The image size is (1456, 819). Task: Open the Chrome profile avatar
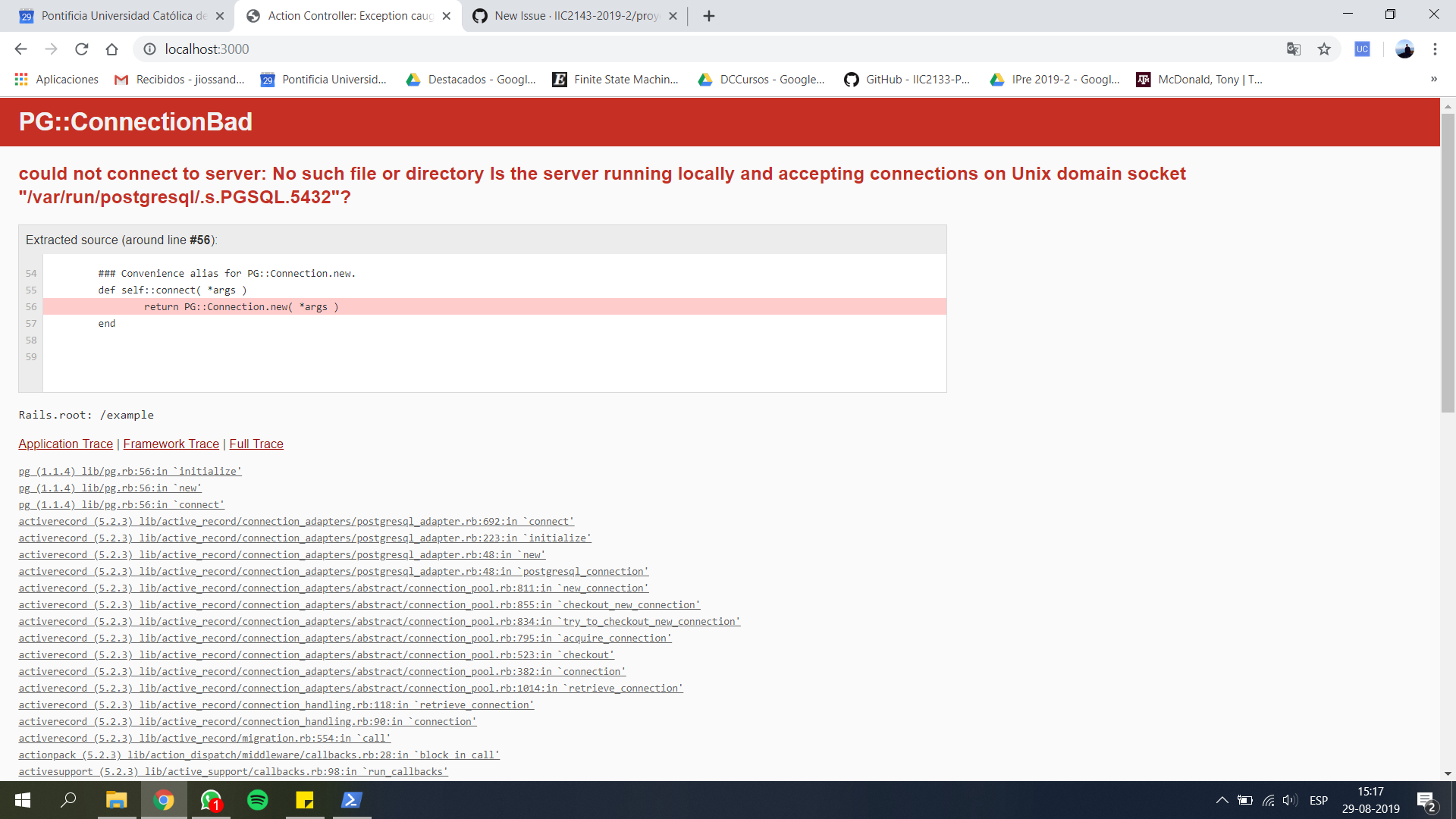(1405, 49)
